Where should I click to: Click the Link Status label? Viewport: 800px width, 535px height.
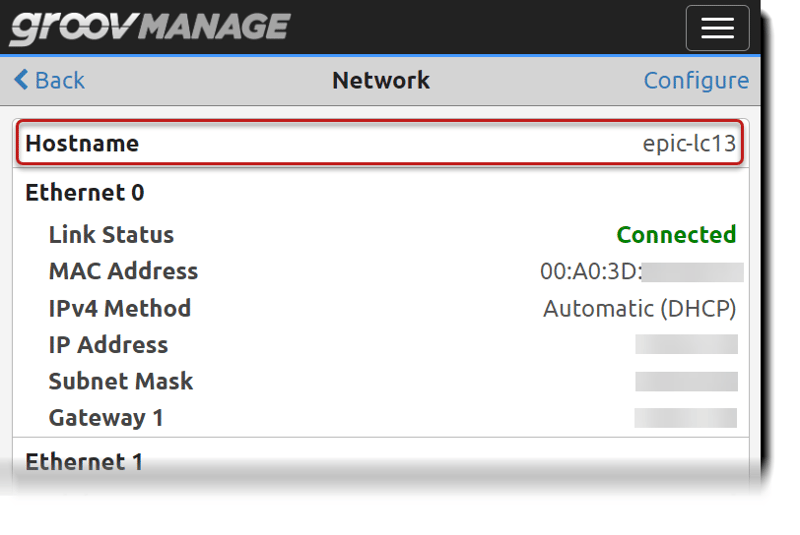click(111, 235)
